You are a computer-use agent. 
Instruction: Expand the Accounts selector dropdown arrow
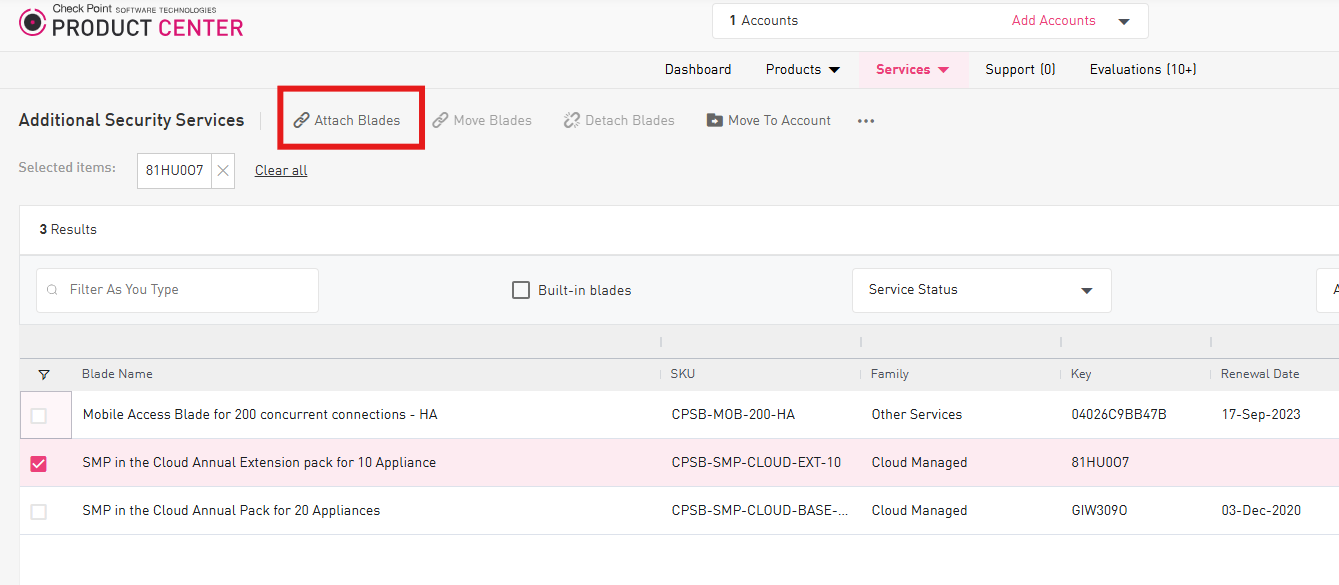click(x=1123, y=21)
